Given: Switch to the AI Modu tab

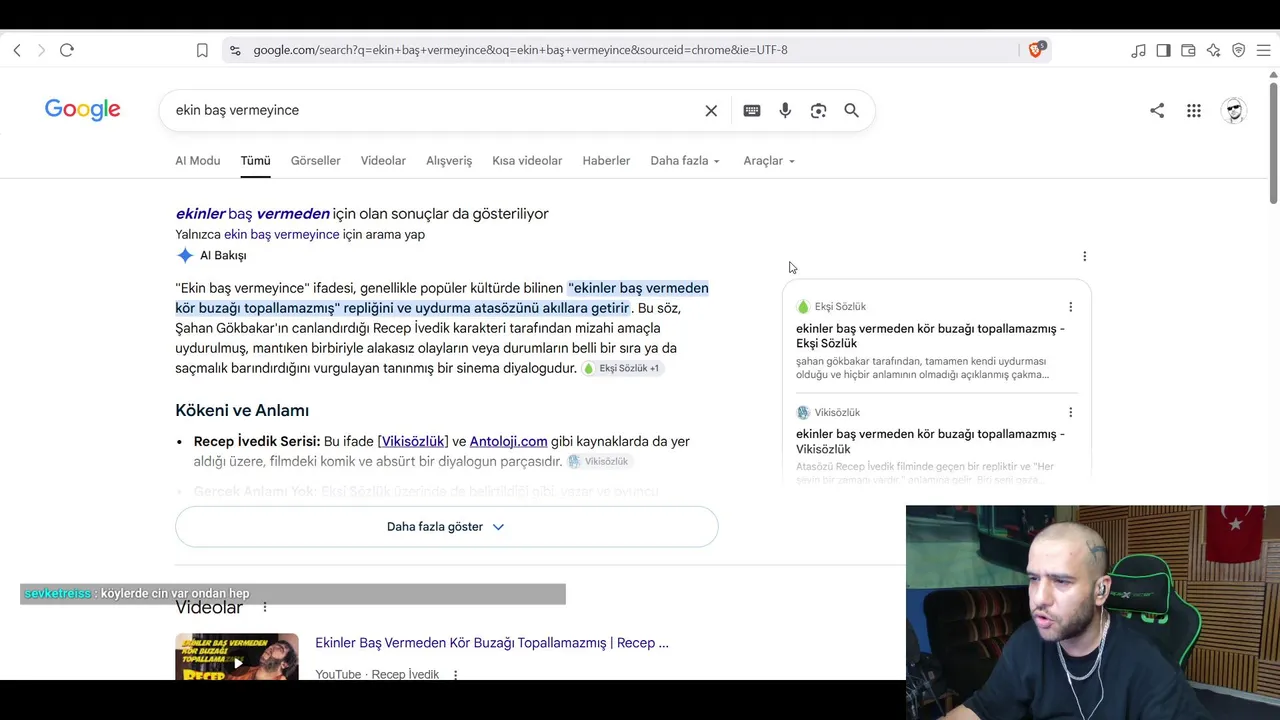Looking at the screenshot, I should (x=198, y=161).
